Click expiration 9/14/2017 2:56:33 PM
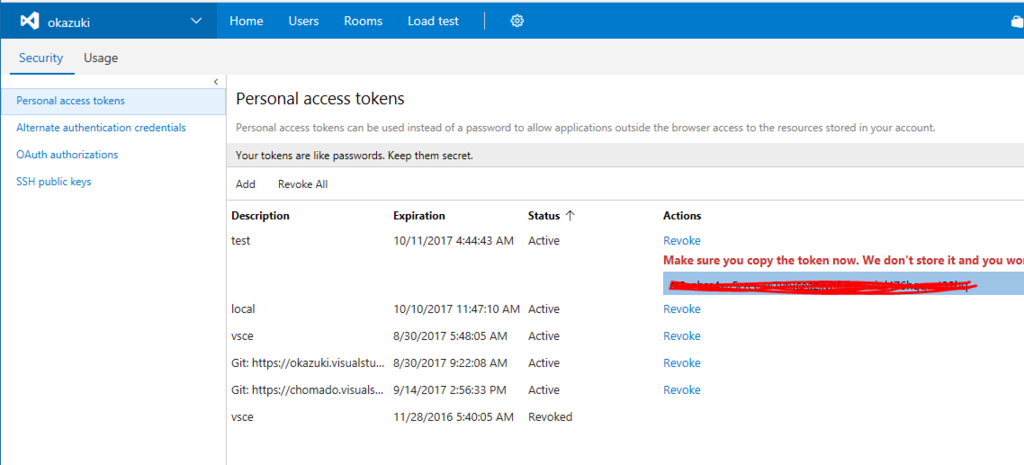Viewport: 1024px width, 465px height. [450, 390]
